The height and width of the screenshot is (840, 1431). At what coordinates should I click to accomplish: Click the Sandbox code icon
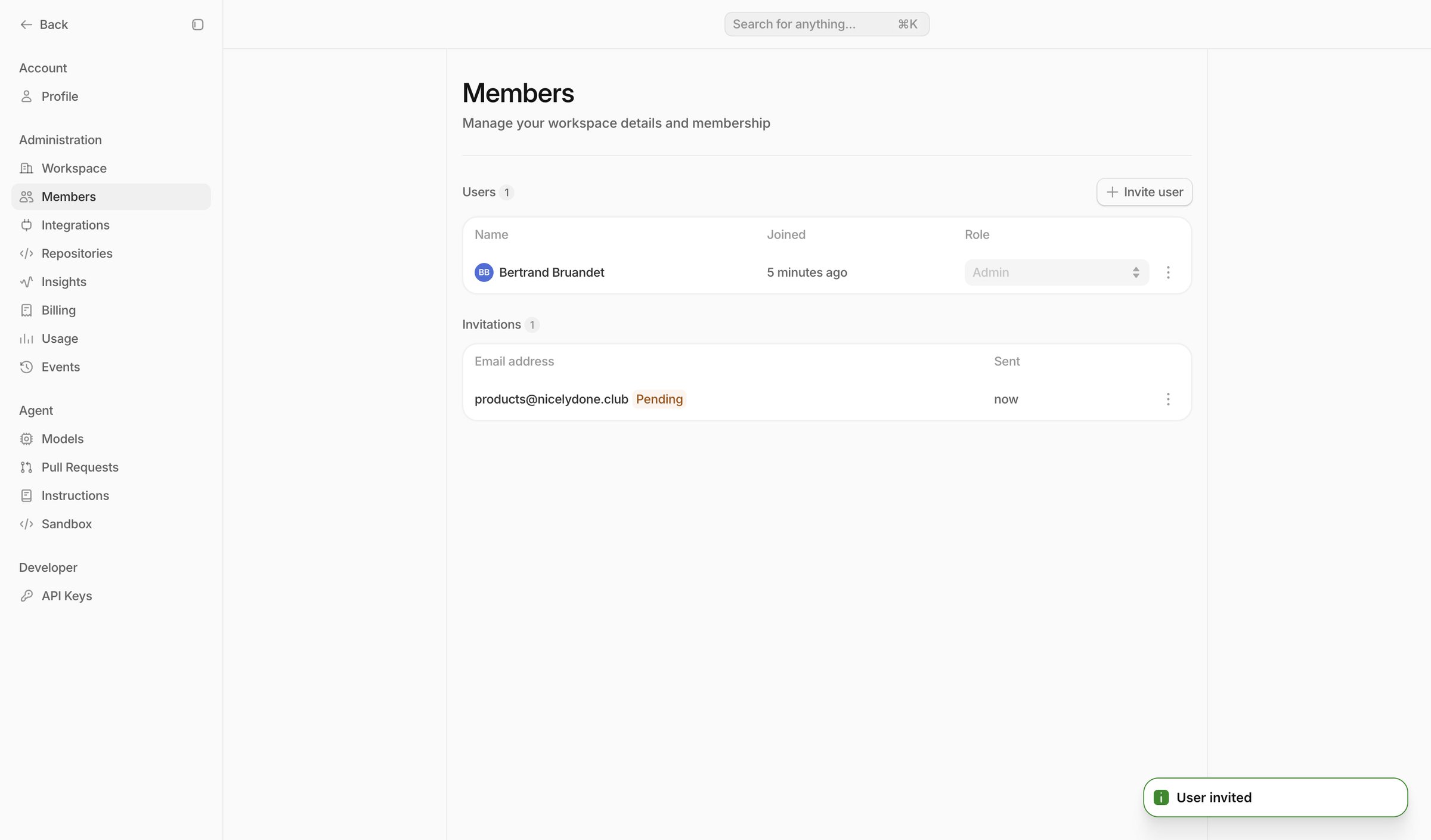tap(26, 524)
